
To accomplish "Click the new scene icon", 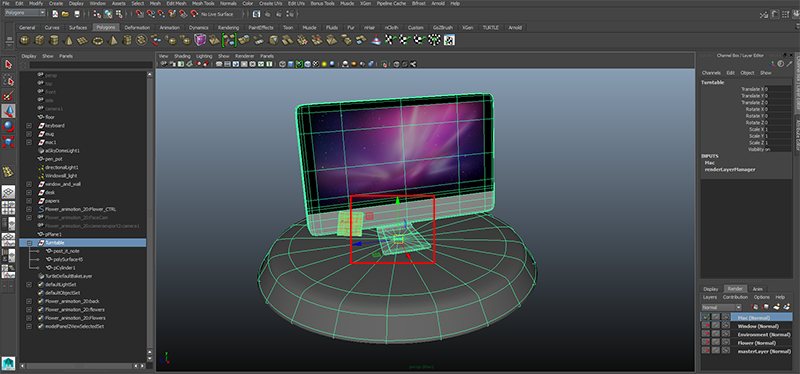I will tap(55, 14).
